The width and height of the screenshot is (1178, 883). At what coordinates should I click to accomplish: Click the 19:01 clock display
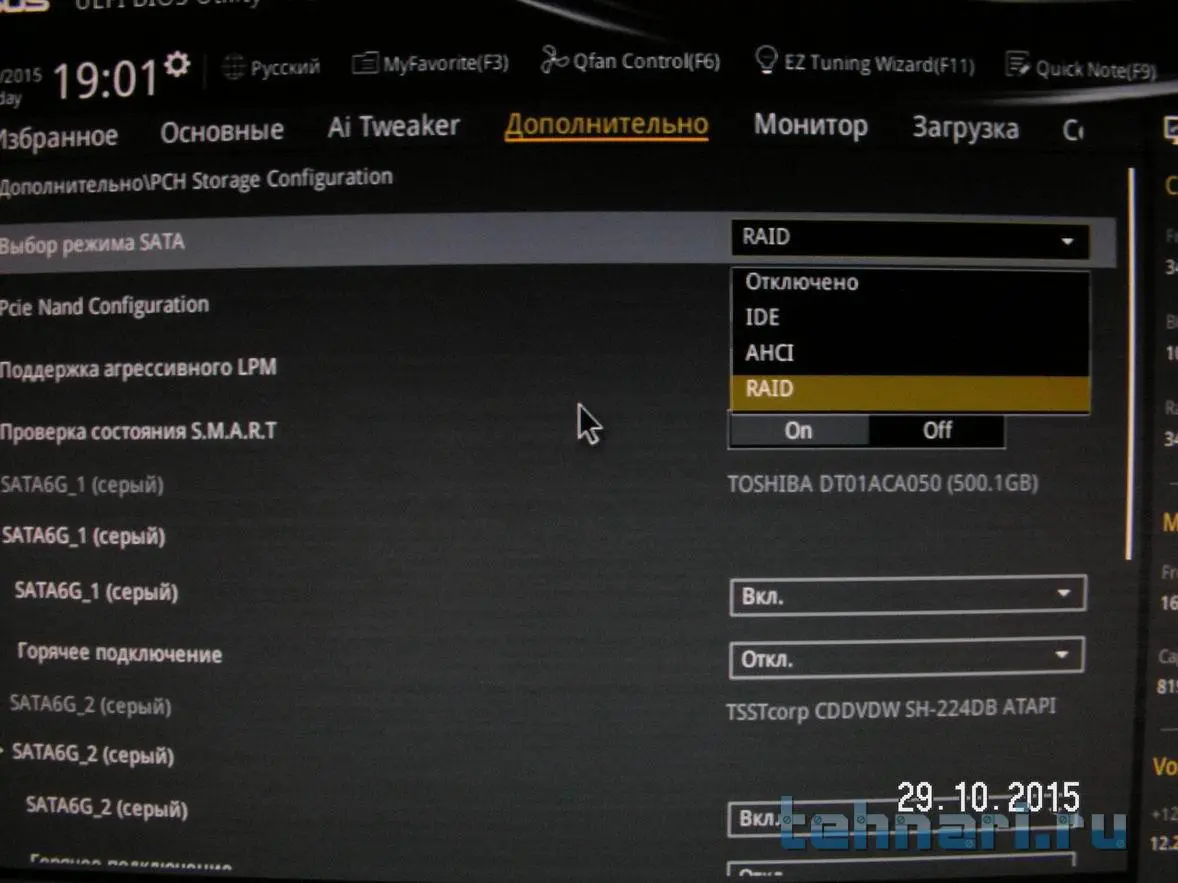tap(105, 79)
